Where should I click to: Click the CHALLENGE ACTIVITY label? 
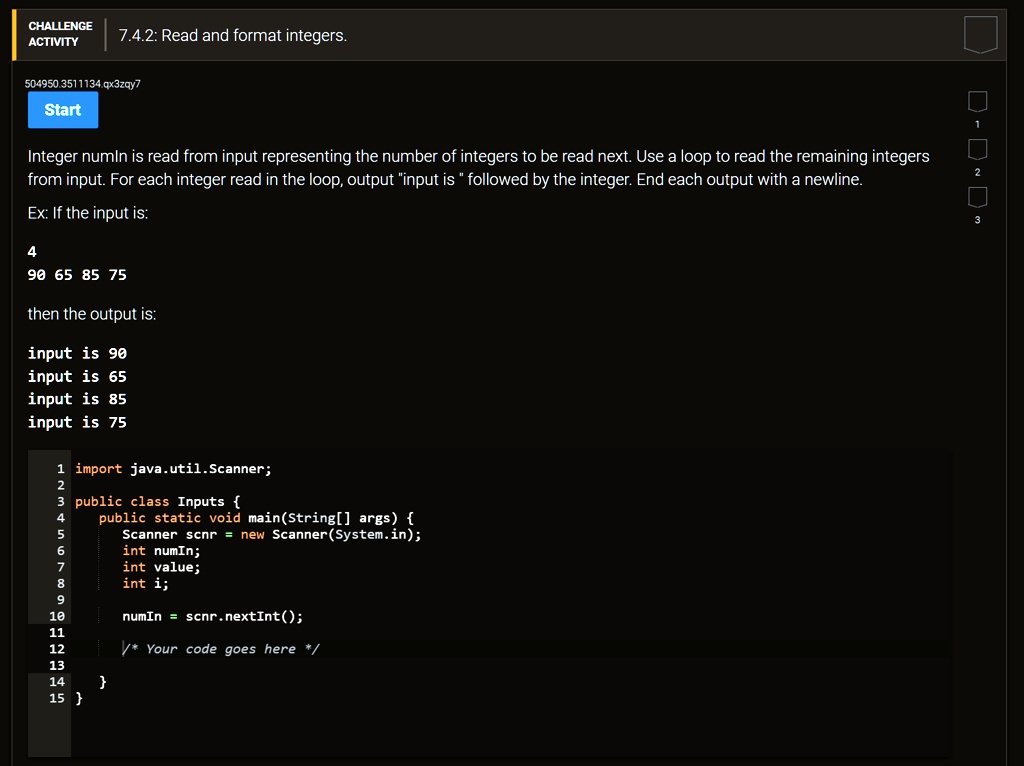click(x=60, y=34)
